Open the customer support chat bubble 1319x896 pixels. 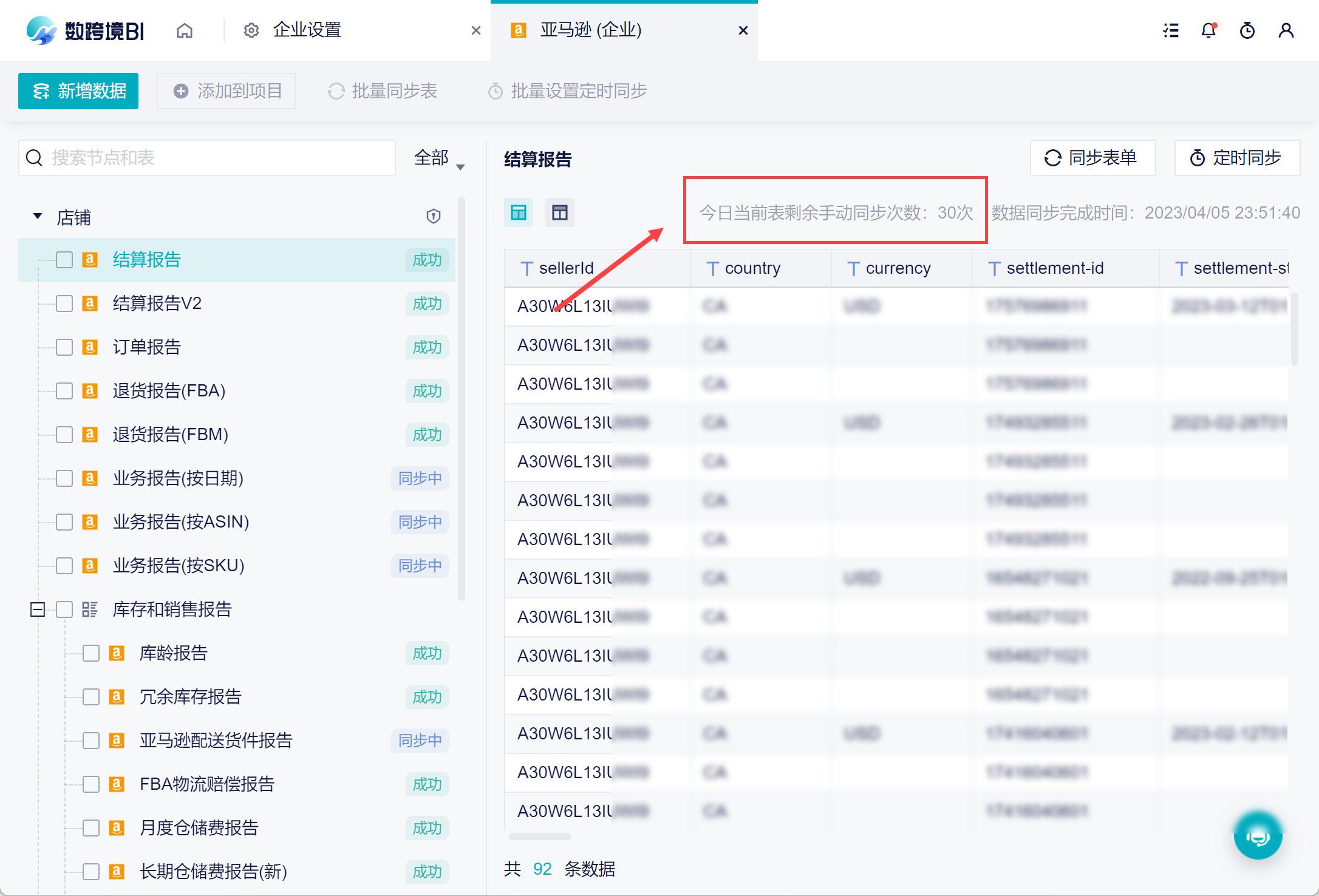[x=1258, y=837]
